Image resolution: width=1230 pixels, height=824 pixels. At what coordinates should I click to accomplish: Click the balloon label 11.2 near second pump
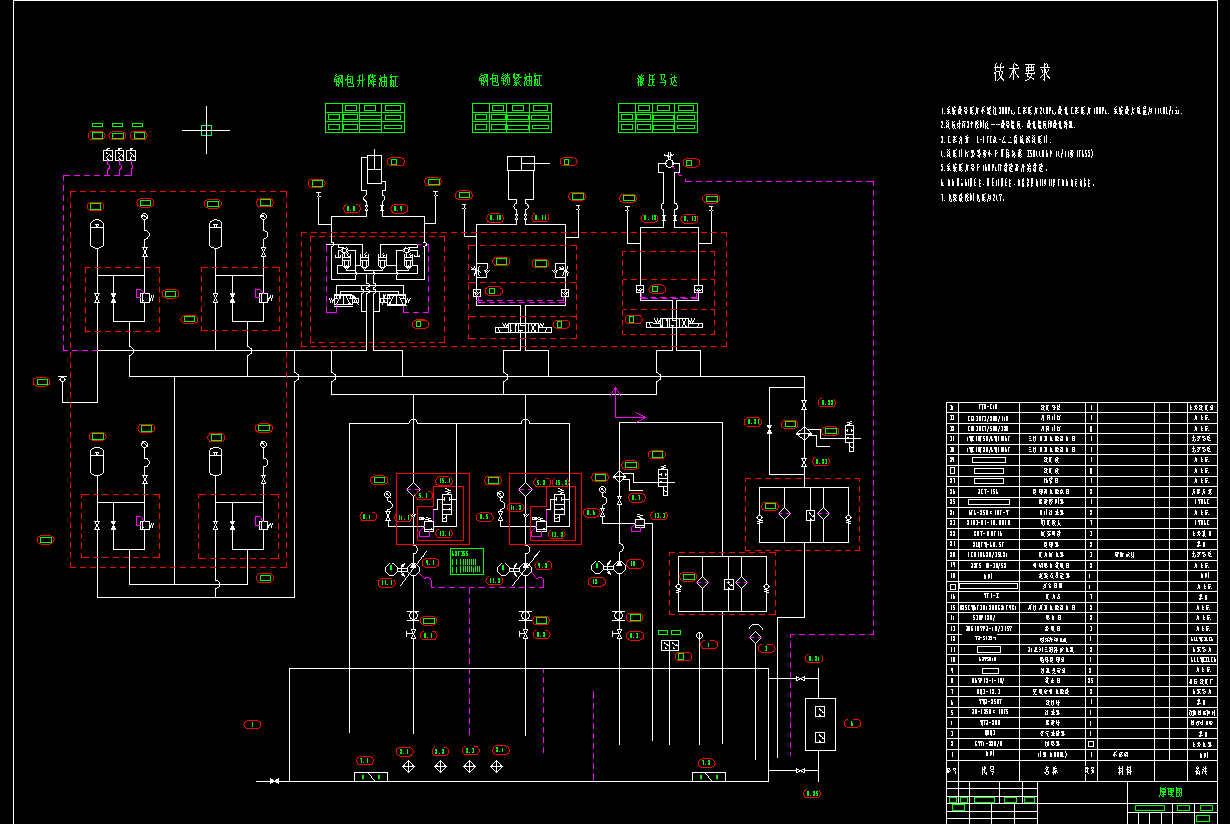[x=495, y=581]
